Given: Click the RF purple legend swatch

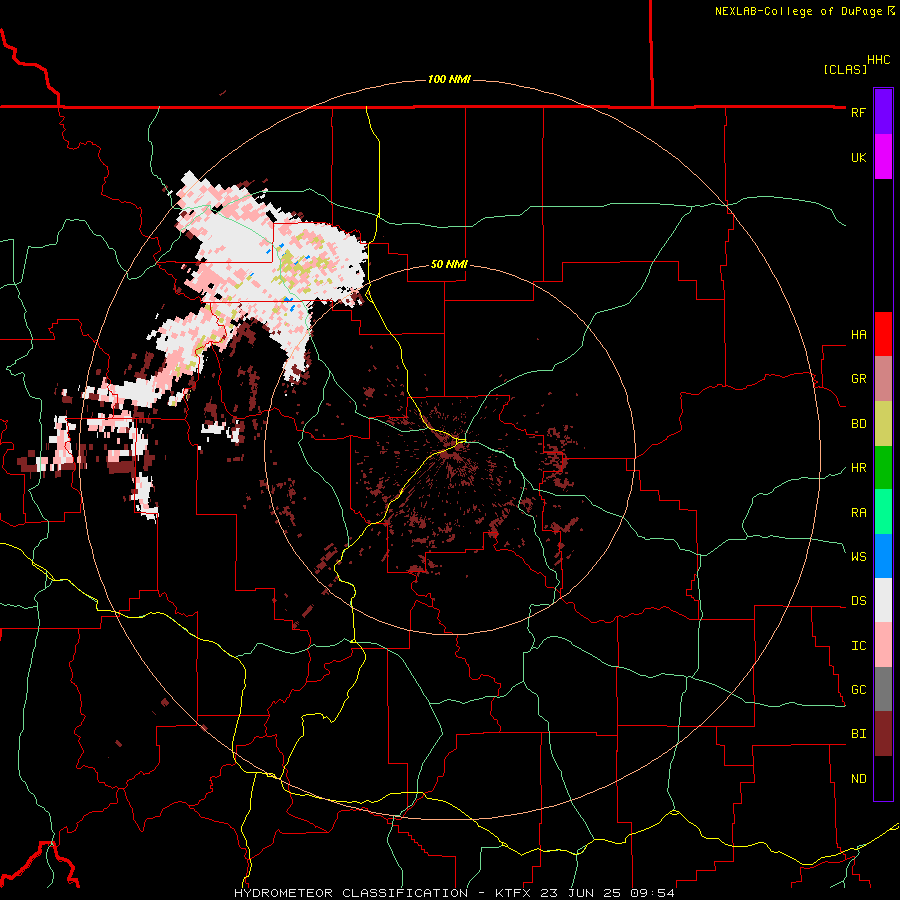Looking at the screenshot, I should (883, 112).
